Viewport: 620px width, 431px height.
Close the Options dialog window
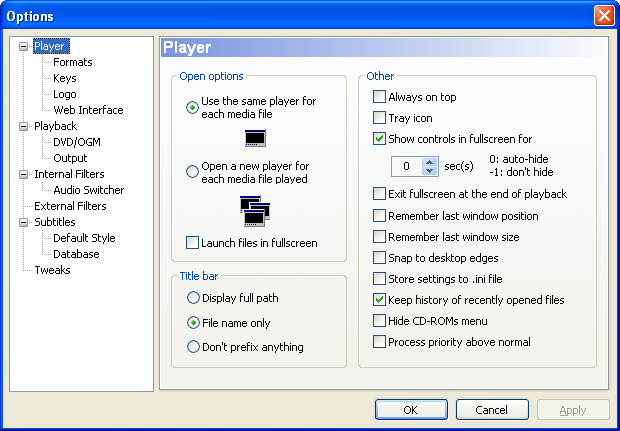pos(603,15)
